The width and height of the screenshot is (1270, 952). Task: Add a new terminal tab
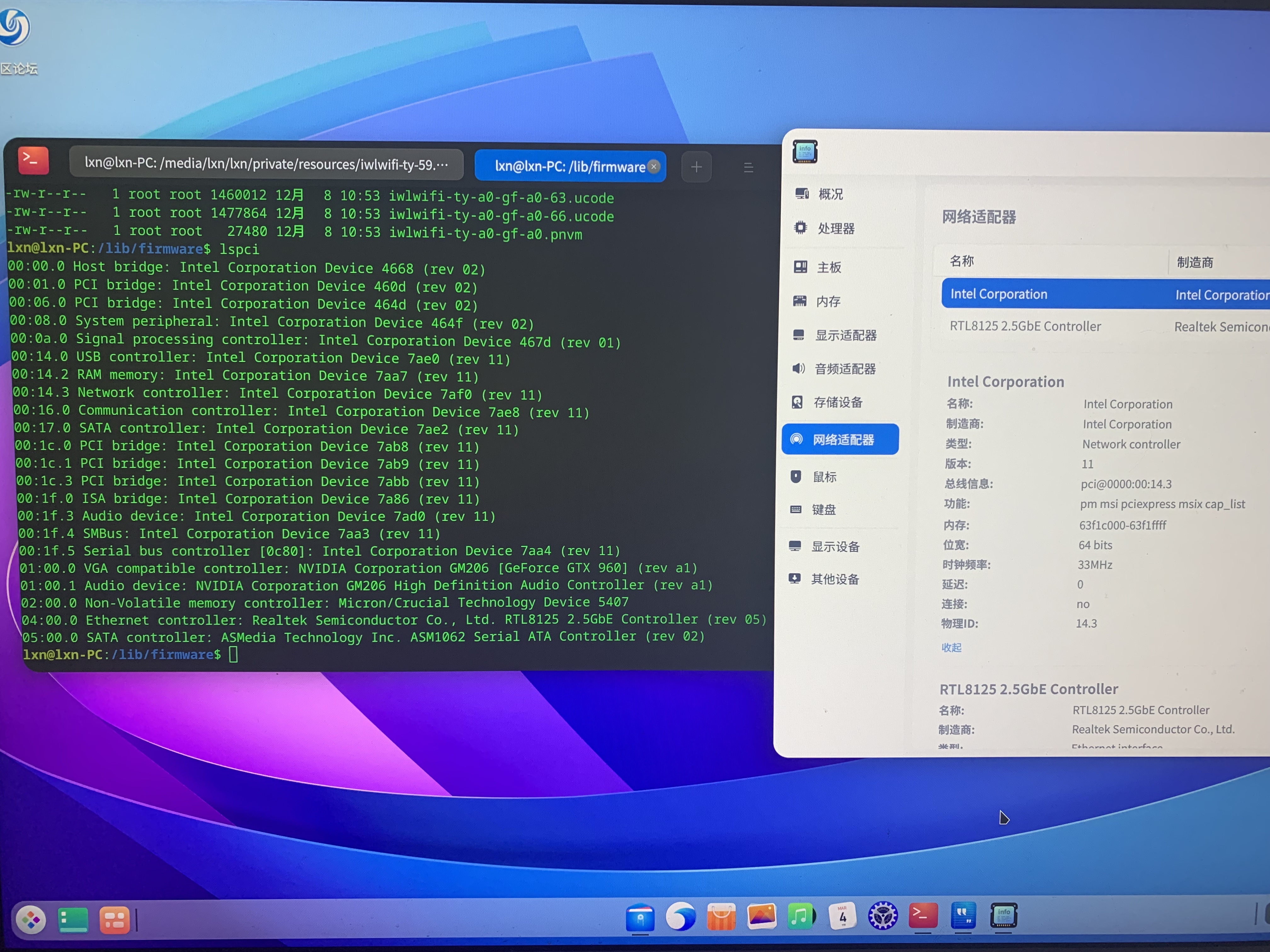(696, 167)
